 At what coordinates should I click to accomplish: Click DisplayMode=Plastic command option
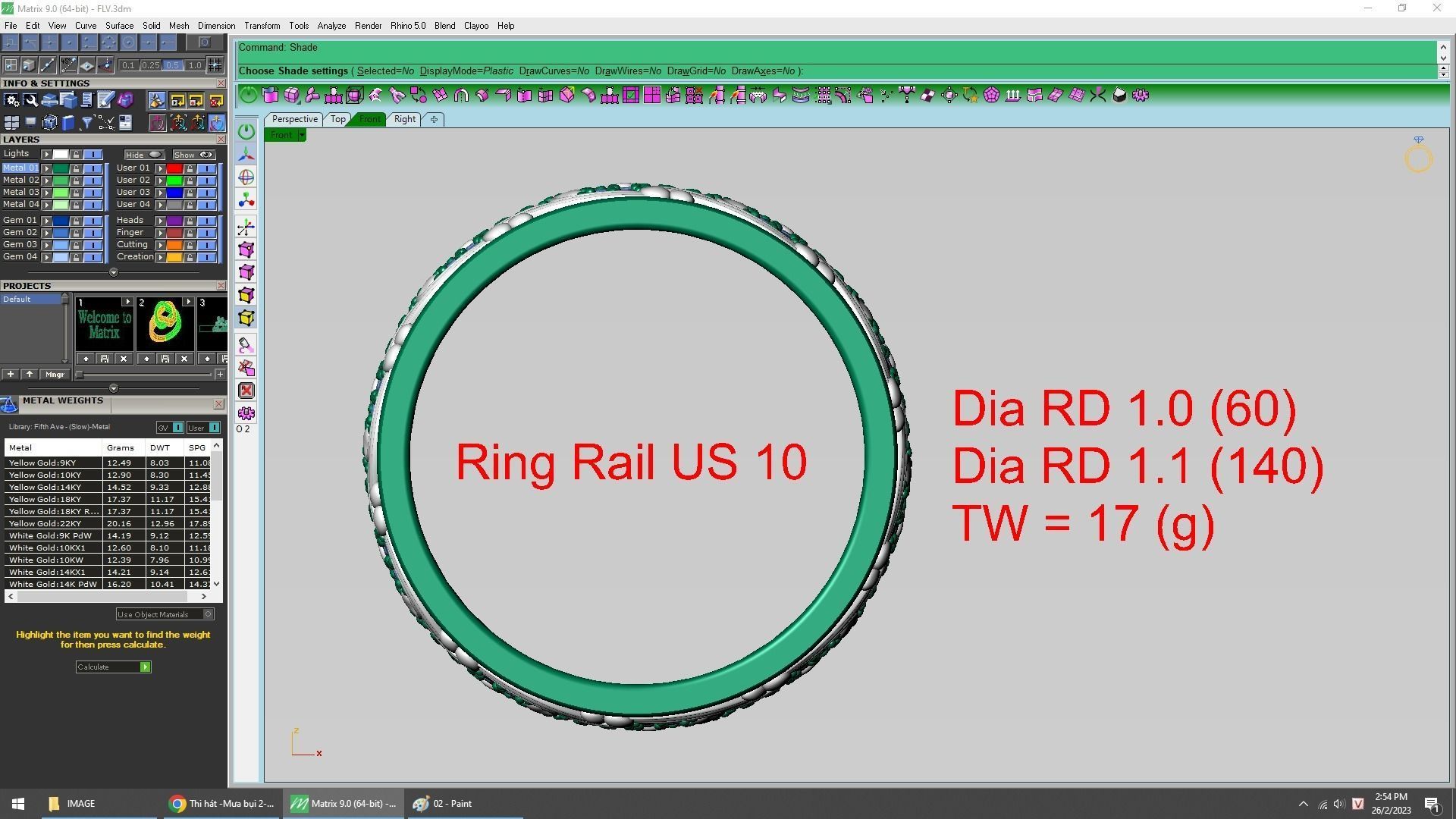pos(466,71)
